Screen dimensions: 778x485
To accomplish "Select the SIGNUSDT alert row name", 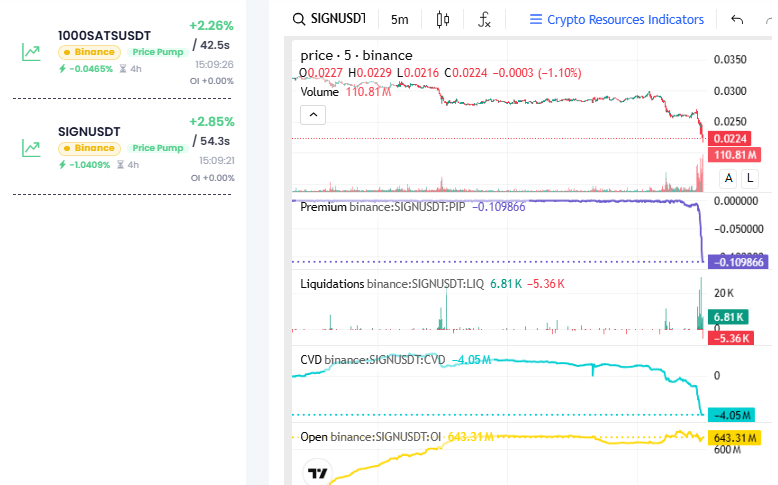I will pos(89,132).
